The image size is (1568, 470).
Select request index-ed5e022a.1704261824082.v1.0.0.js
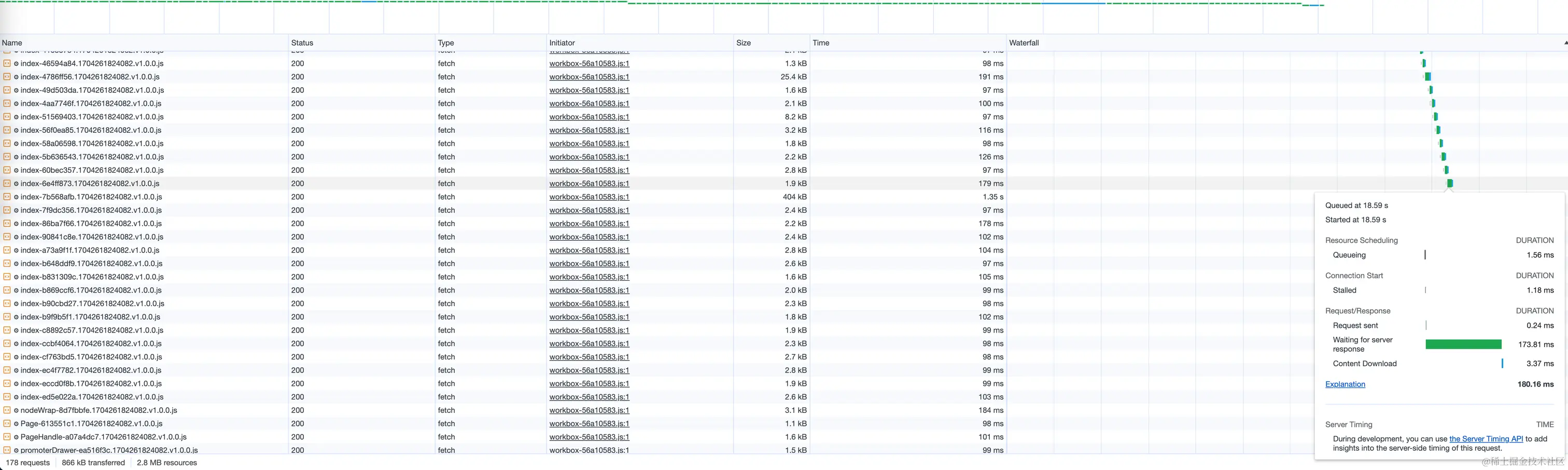pyautogui.click(x=92, y=397)
